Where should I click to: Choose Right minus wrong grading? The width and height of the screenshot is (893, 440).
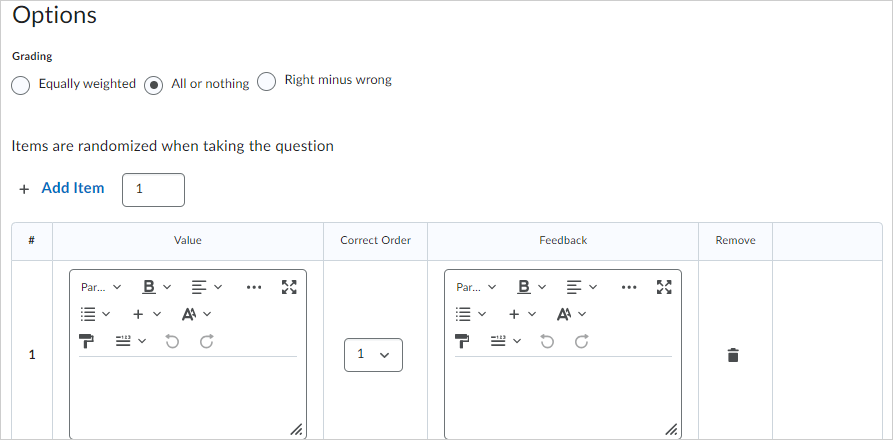(267, 82)
